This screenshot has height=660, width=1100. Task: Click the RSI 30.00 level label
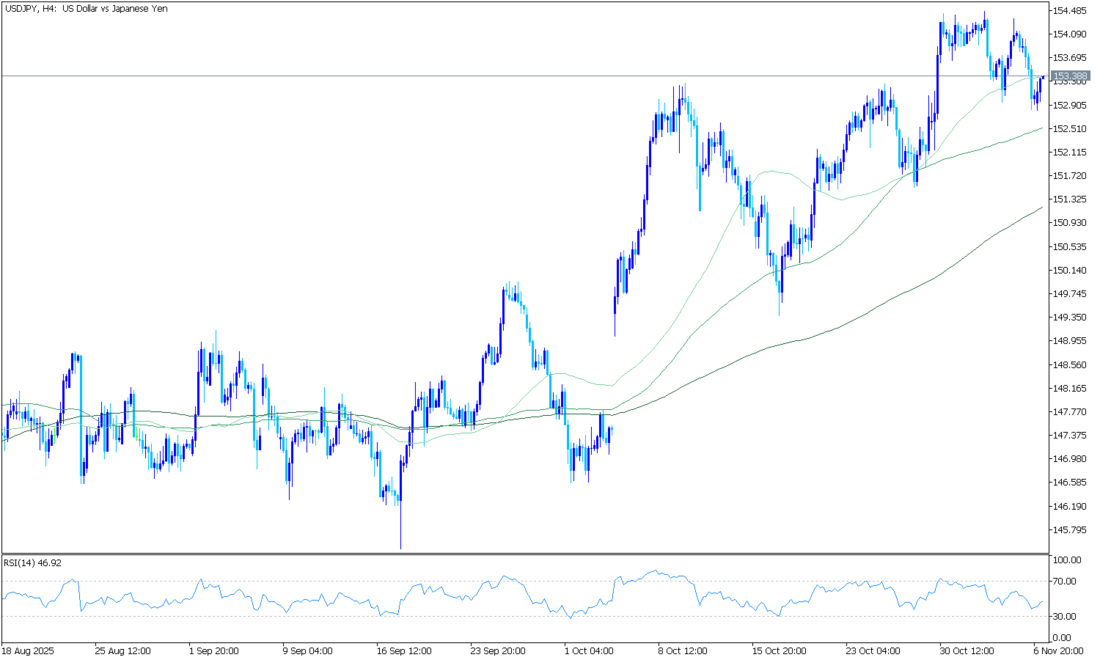[x=1065, y=616]
